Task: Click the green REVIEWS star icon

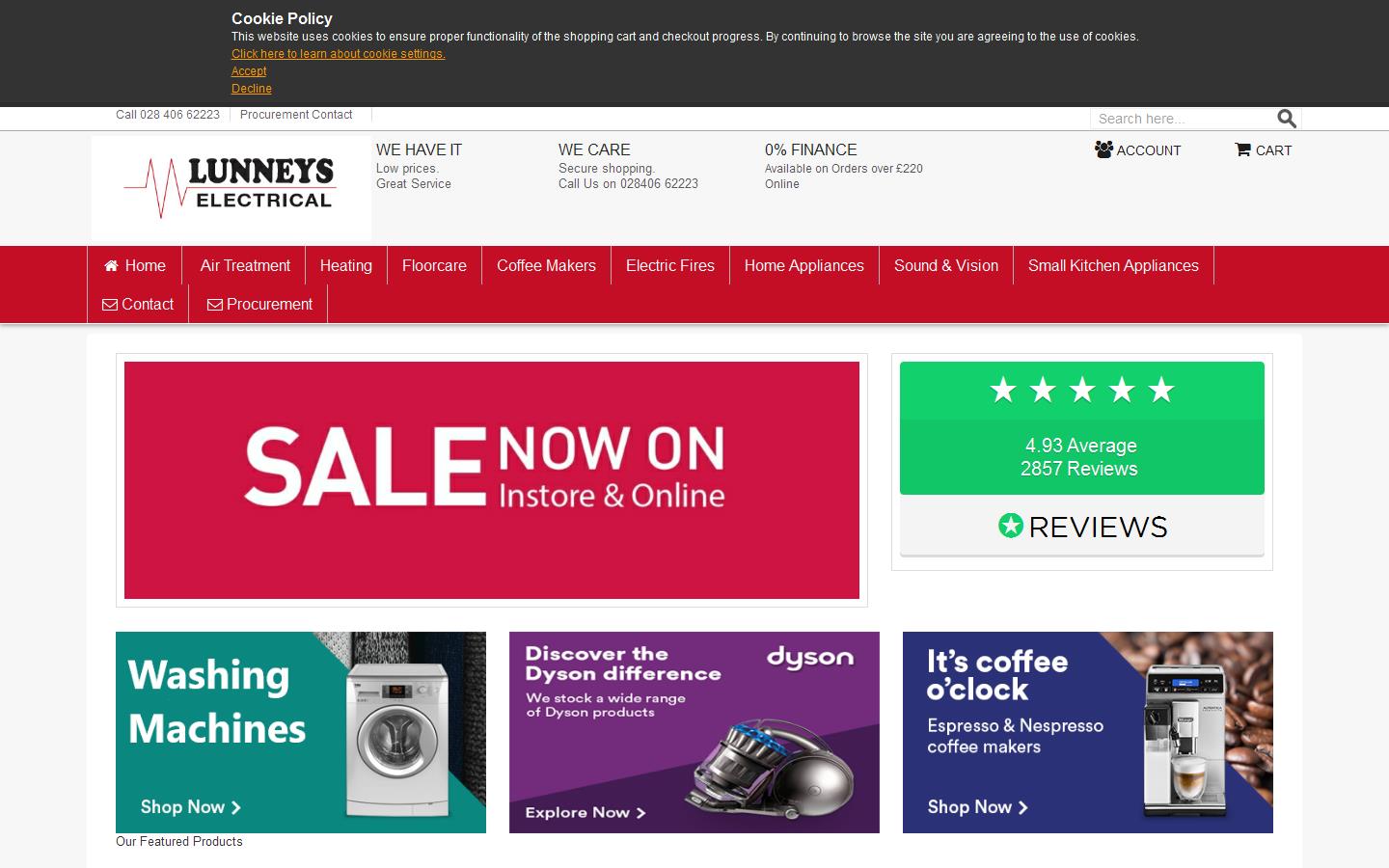Action: click(1009, 527)
